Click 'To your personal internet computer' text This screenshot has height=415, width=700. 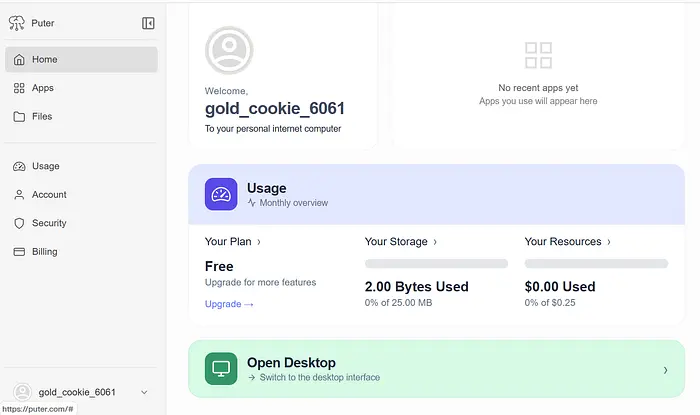pos(273,129)
